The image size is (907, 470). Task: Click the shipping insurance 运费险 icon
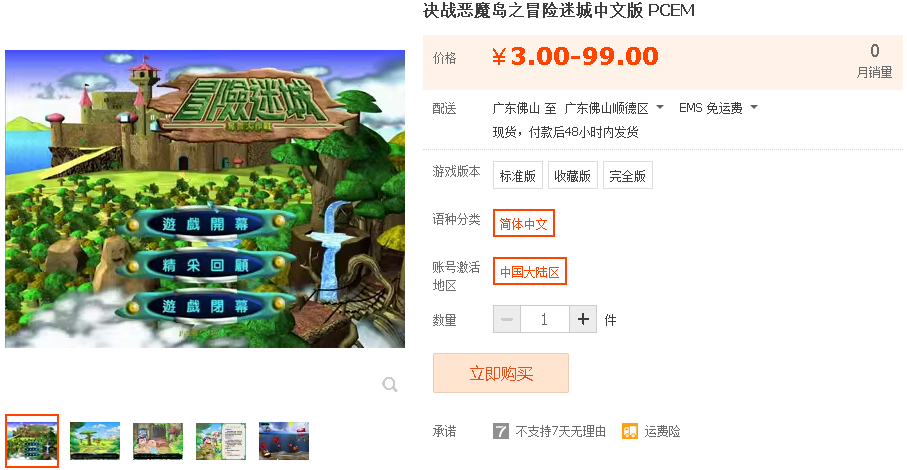click(x=630, y=431)
